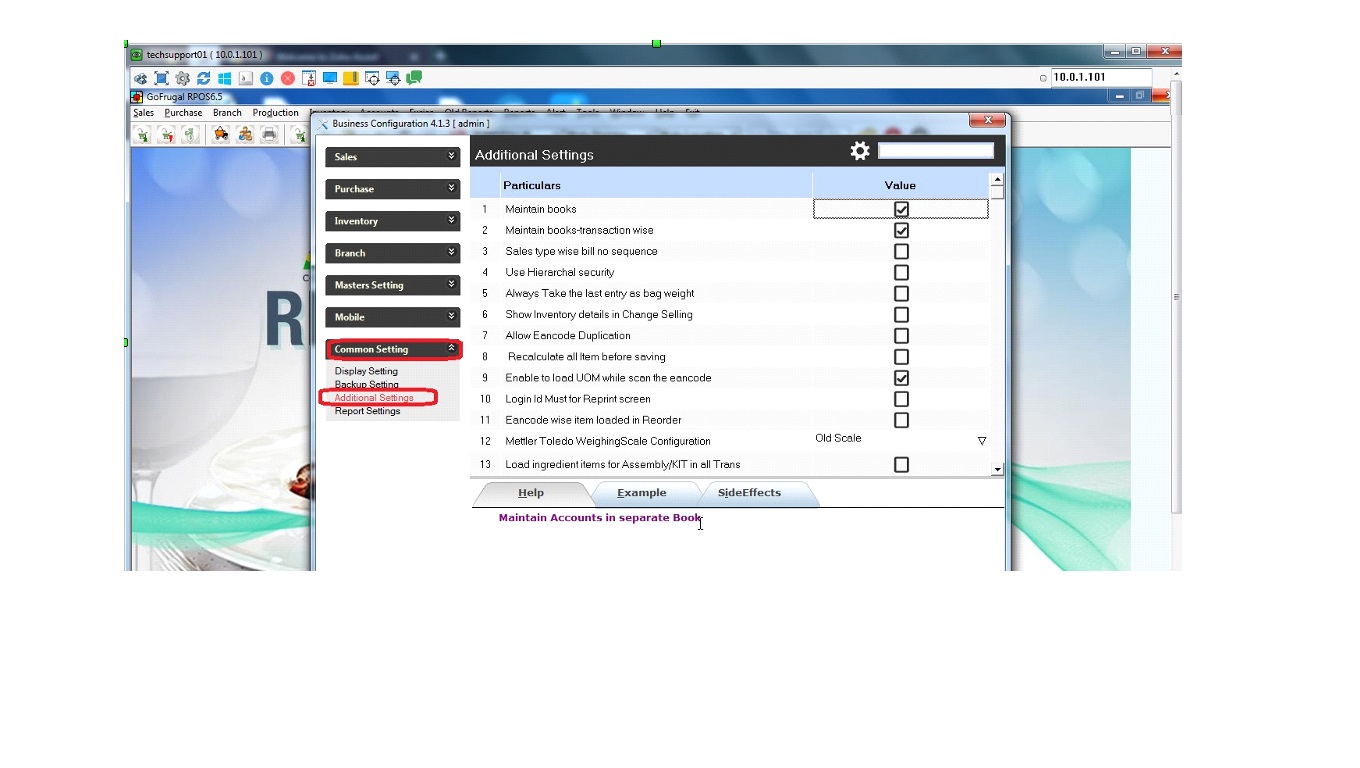Click the 10.0.1.101 address field
The width and height of the screenshot is (1360, 768).
coord(1101,77)
